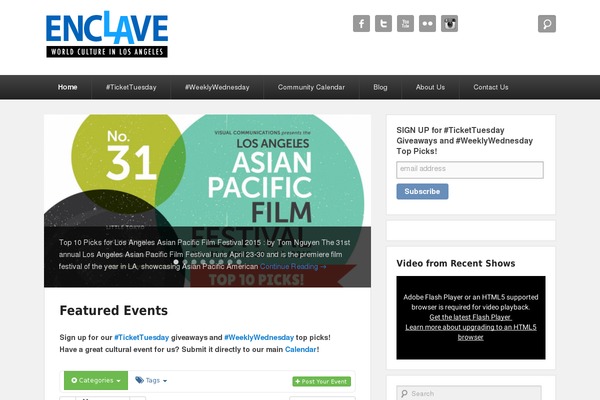
Task: Open the Blog menu item
Action: (380, 87)
